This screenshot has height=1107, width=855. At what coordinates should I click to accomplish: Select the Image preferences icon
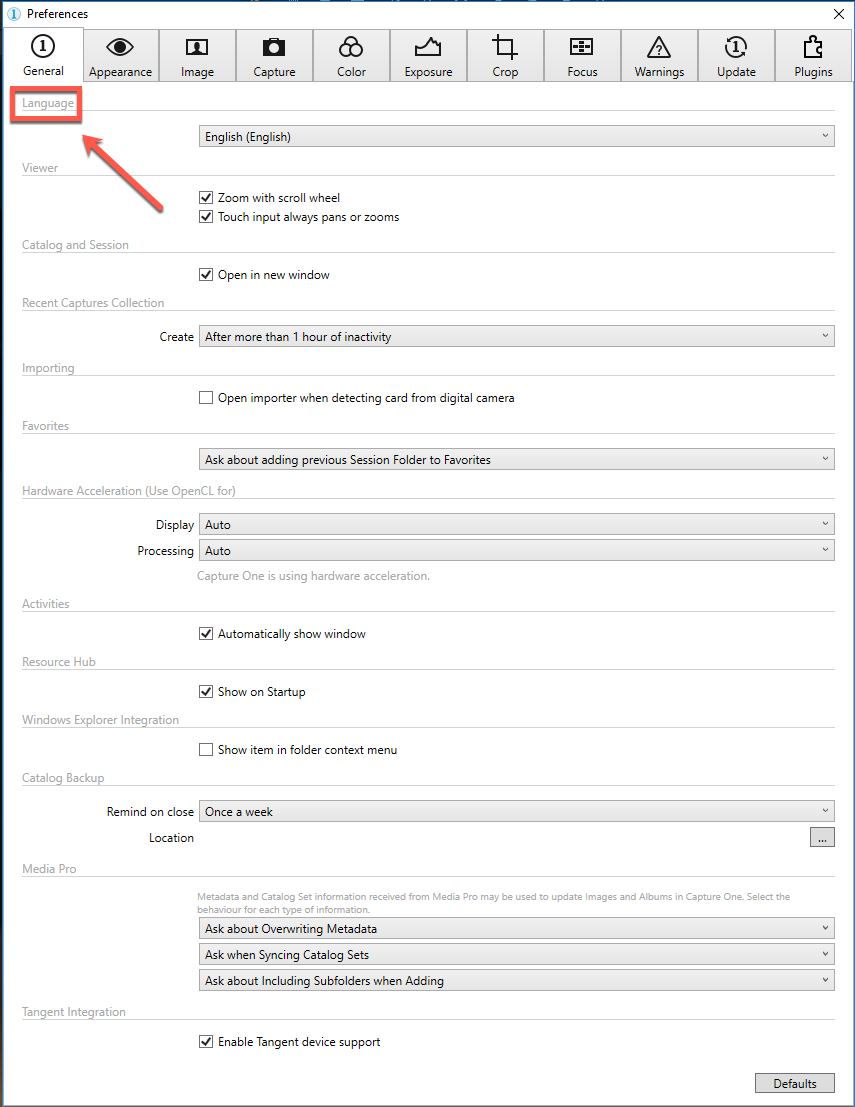pyautogui.click(x=197, y=56)
